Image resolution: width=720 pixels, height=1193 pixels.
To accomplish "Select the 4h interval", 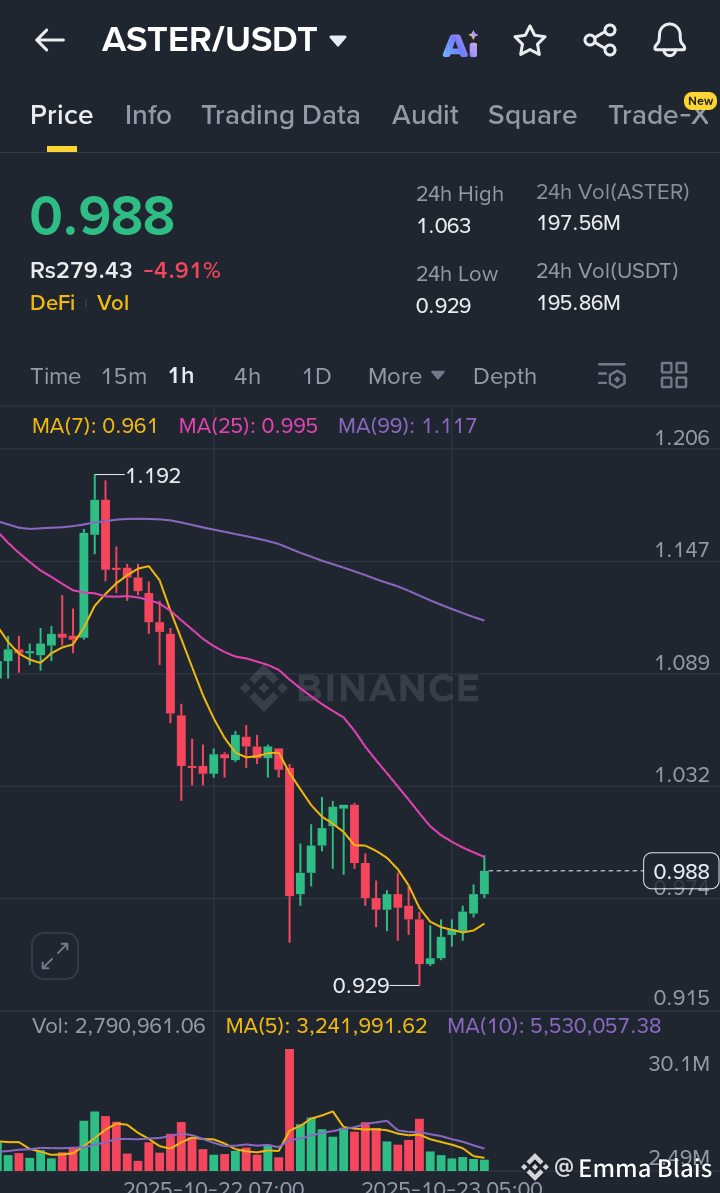I will coord(247,376).
